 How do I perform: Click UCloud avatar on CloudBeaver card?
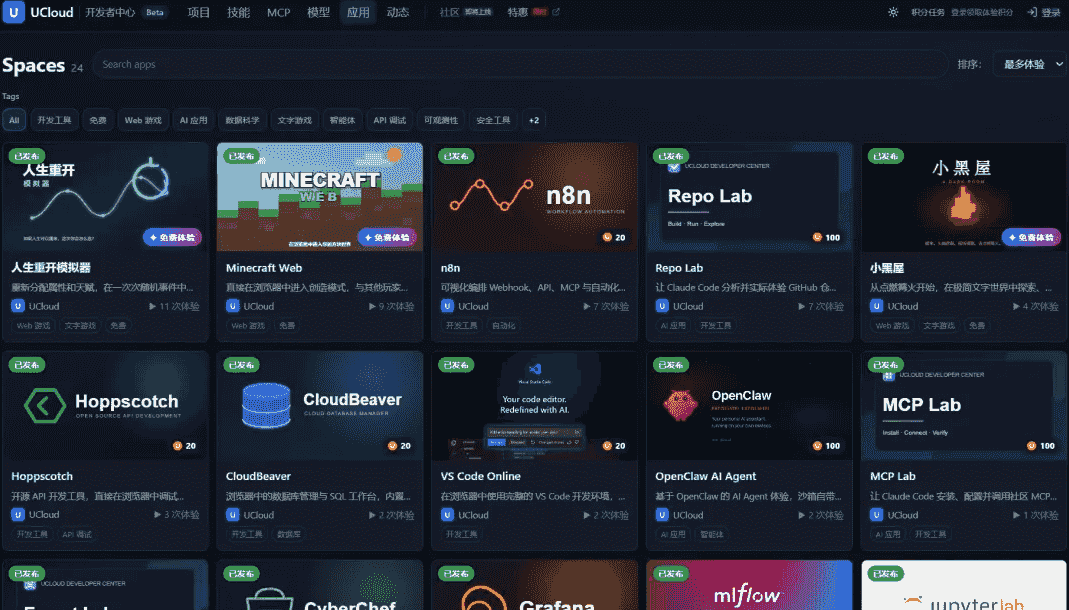pos(233,515)
